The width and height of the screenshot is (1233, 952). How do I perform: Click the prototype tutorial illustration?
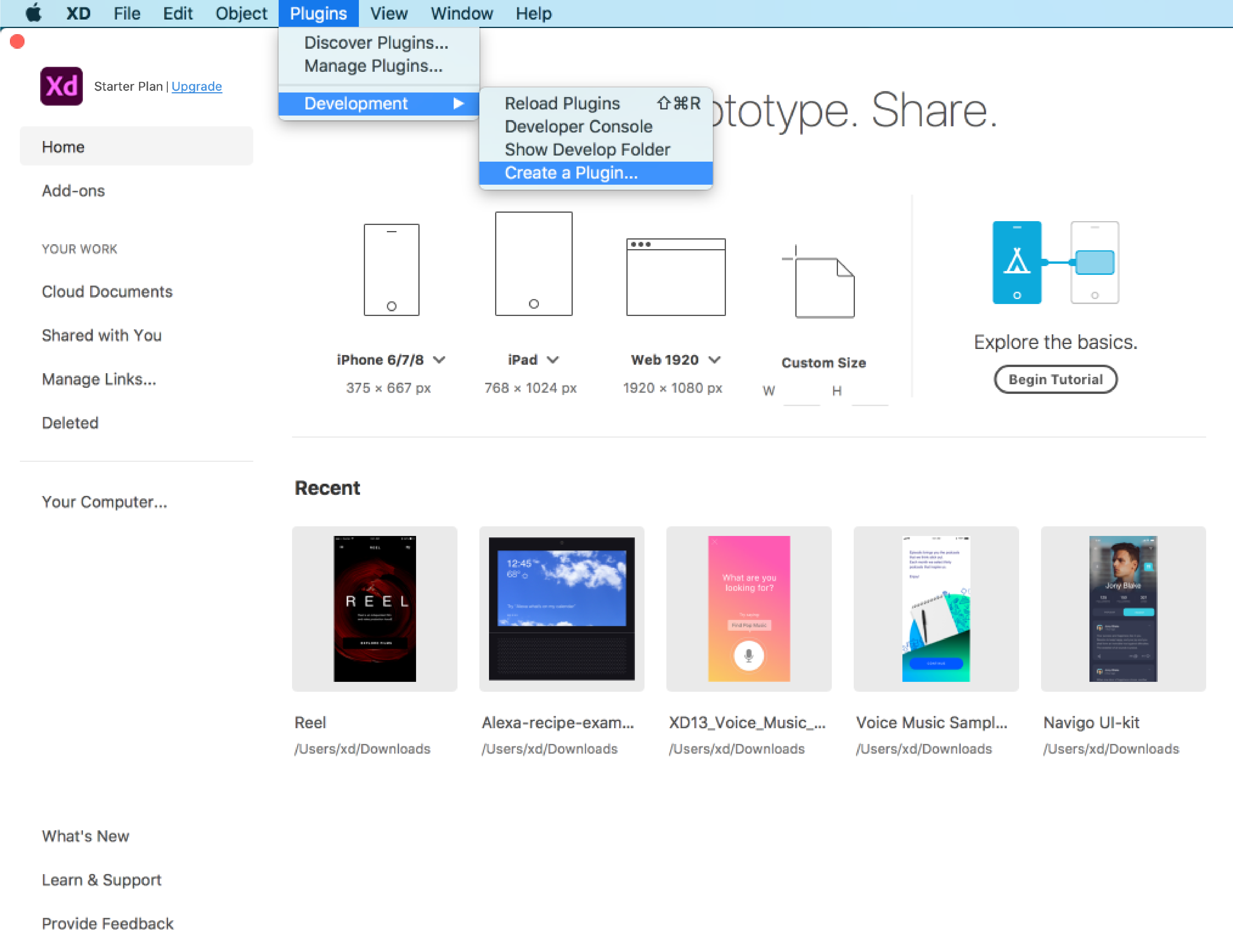click(1055, 262)
